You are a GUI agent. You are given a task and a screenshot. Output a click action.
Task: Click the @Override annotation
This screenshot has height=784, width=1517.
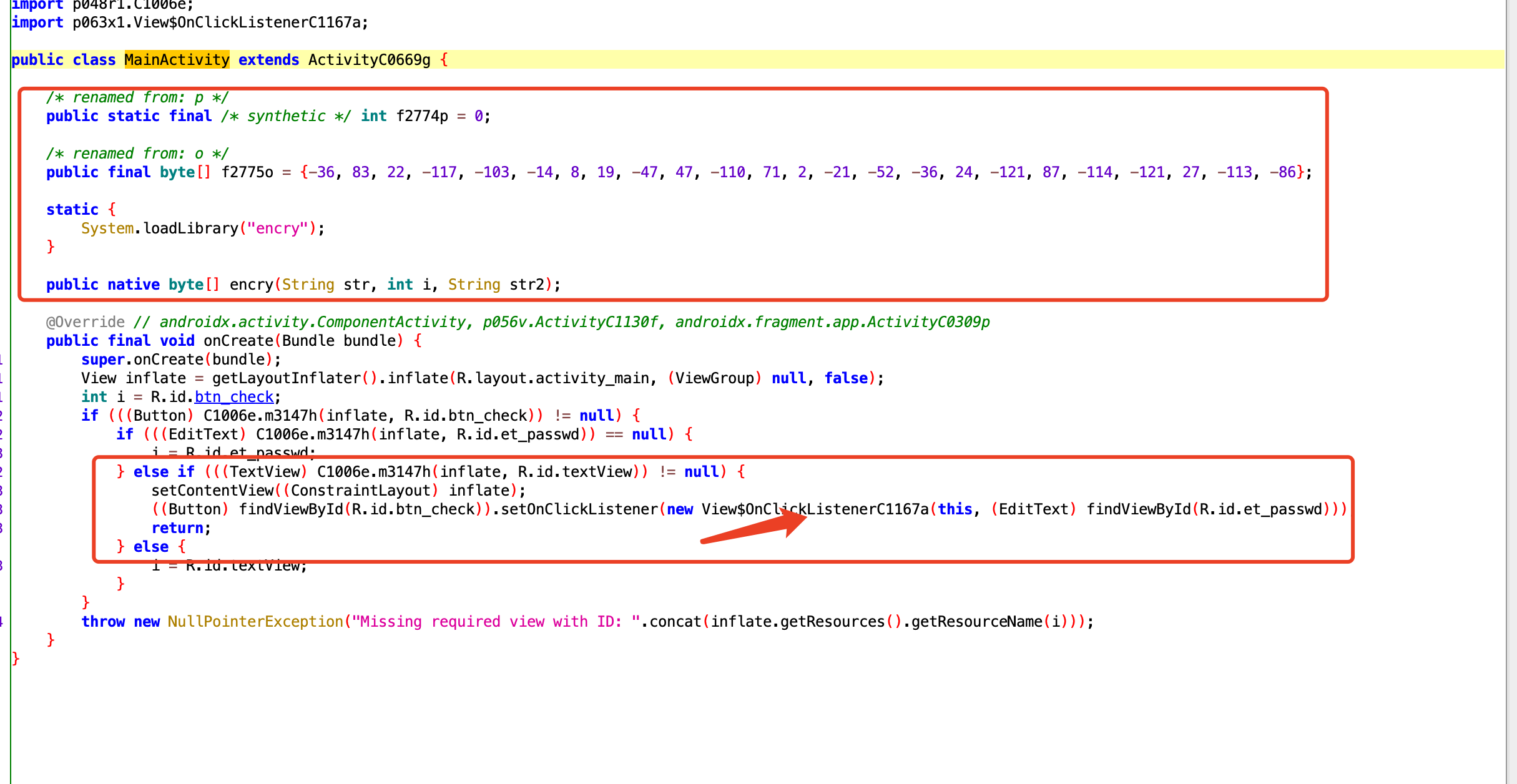pyautogui.click(x=86, y=322)
